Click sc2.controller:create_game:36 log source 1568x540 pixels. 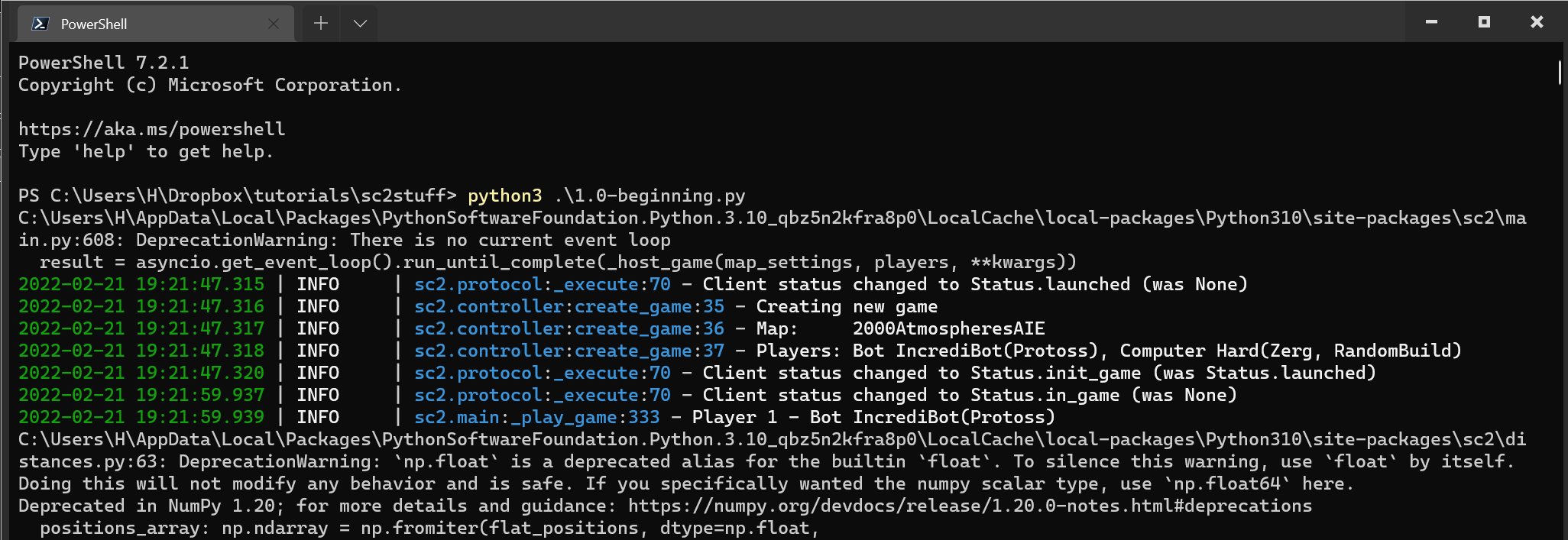point(569,328)
